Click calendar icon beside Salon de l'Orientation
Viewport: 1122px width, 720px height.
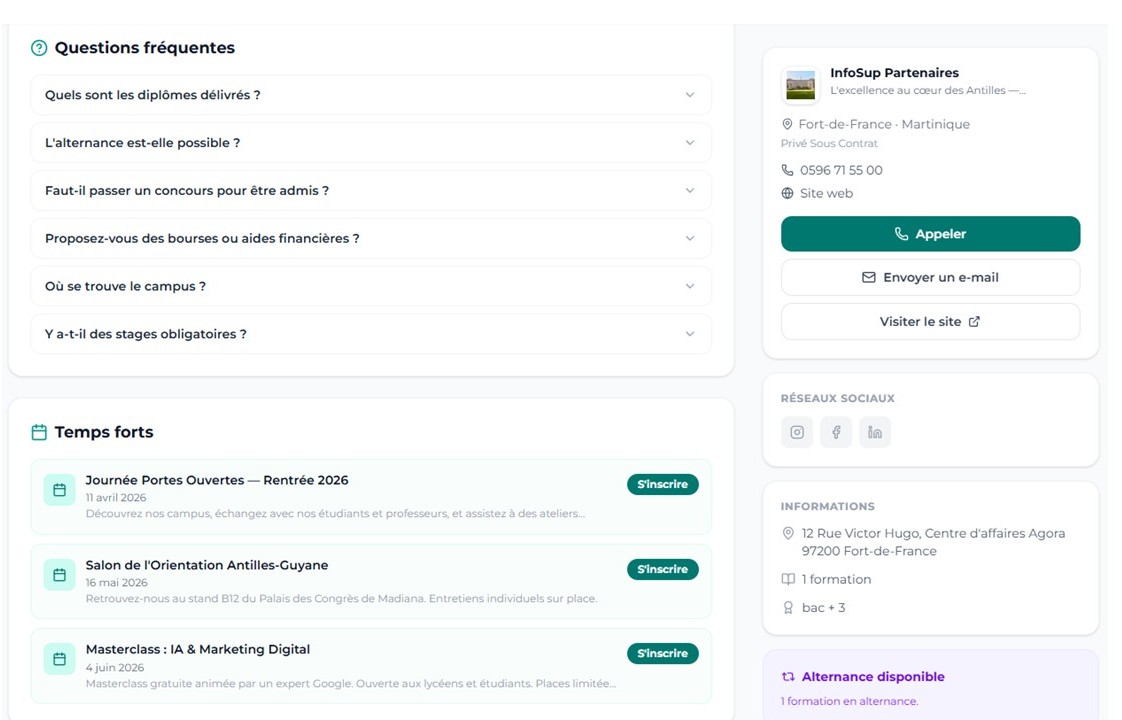pyautogui.click(x=59, y=575)
